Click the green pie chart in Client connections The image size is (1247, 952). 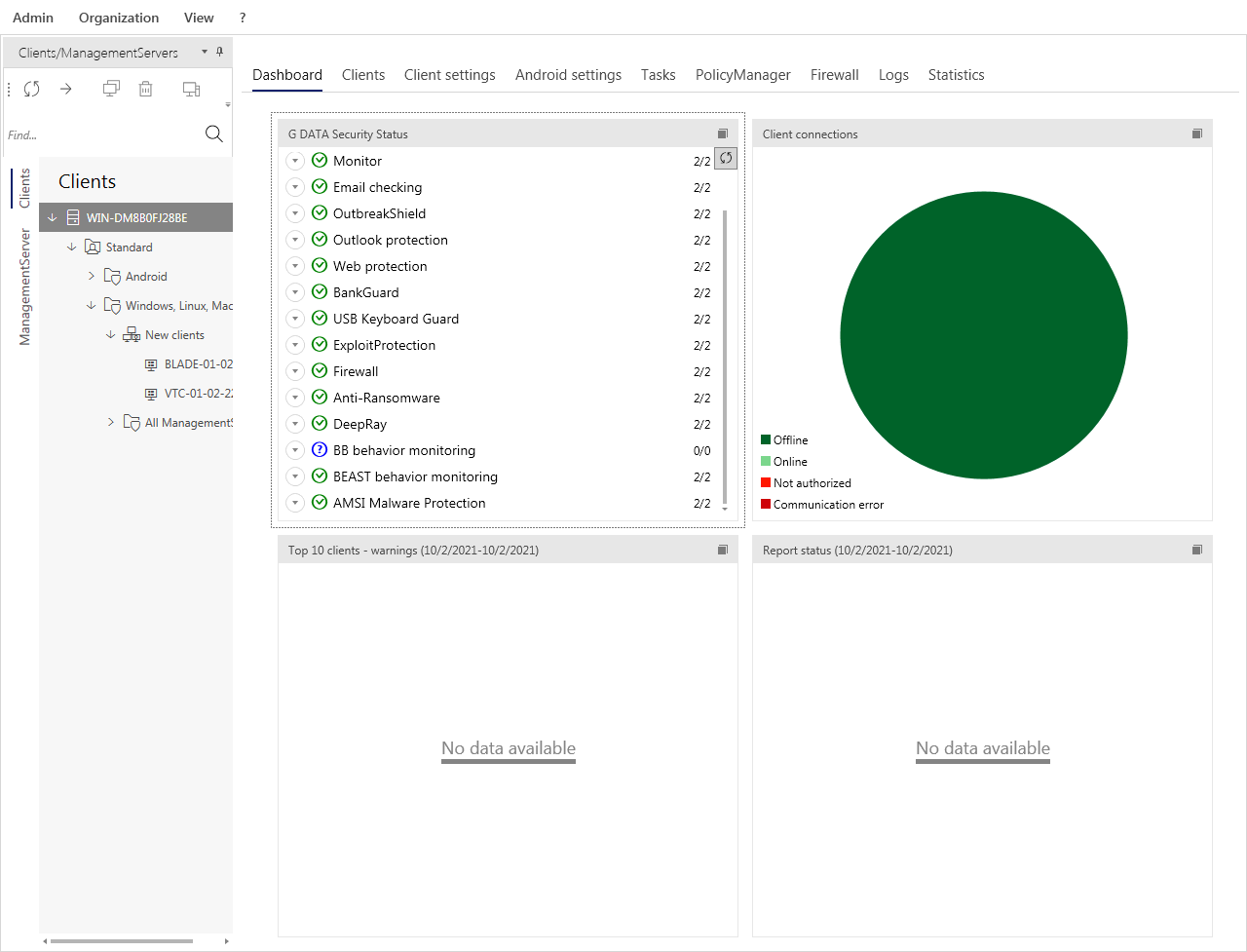(x=983, y=335)
